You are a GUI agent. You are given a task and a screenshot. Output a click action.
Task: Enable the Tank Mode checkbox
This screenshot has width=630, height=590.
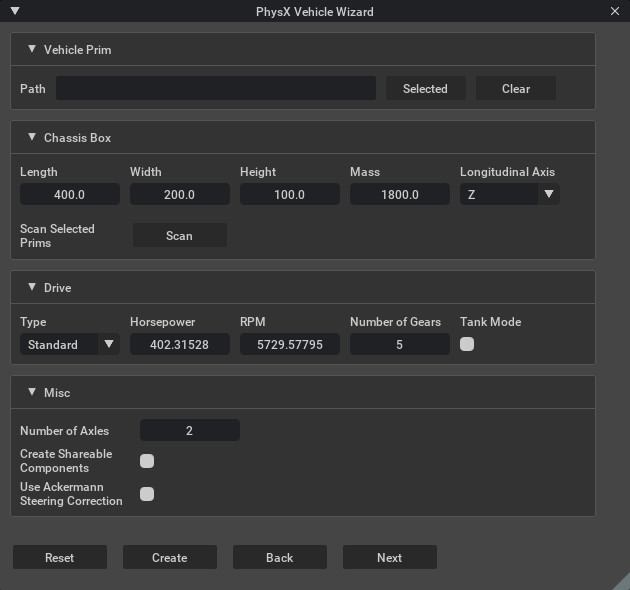coord(467,344)
